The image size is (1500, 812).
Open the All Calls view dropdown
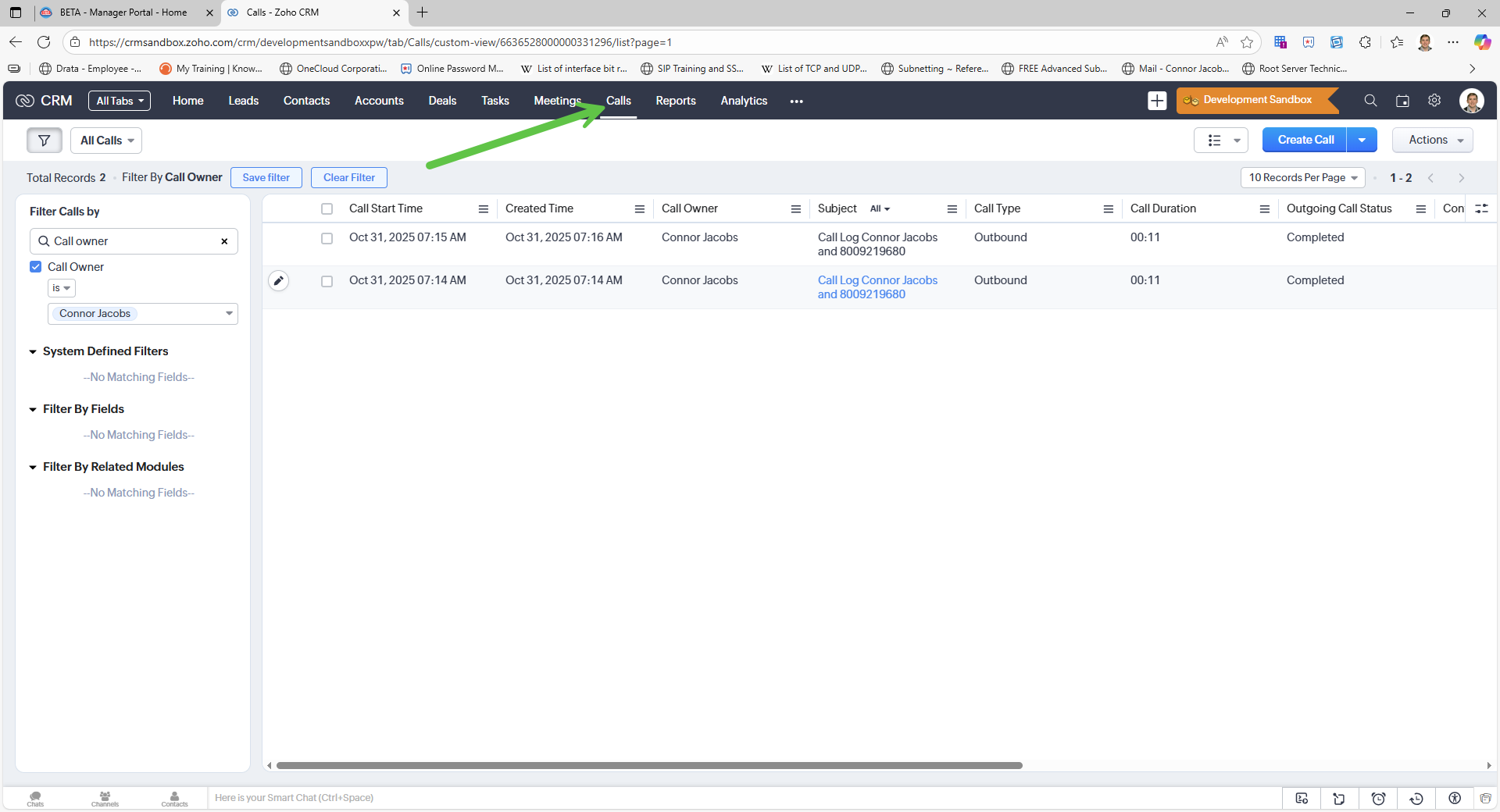106,141
